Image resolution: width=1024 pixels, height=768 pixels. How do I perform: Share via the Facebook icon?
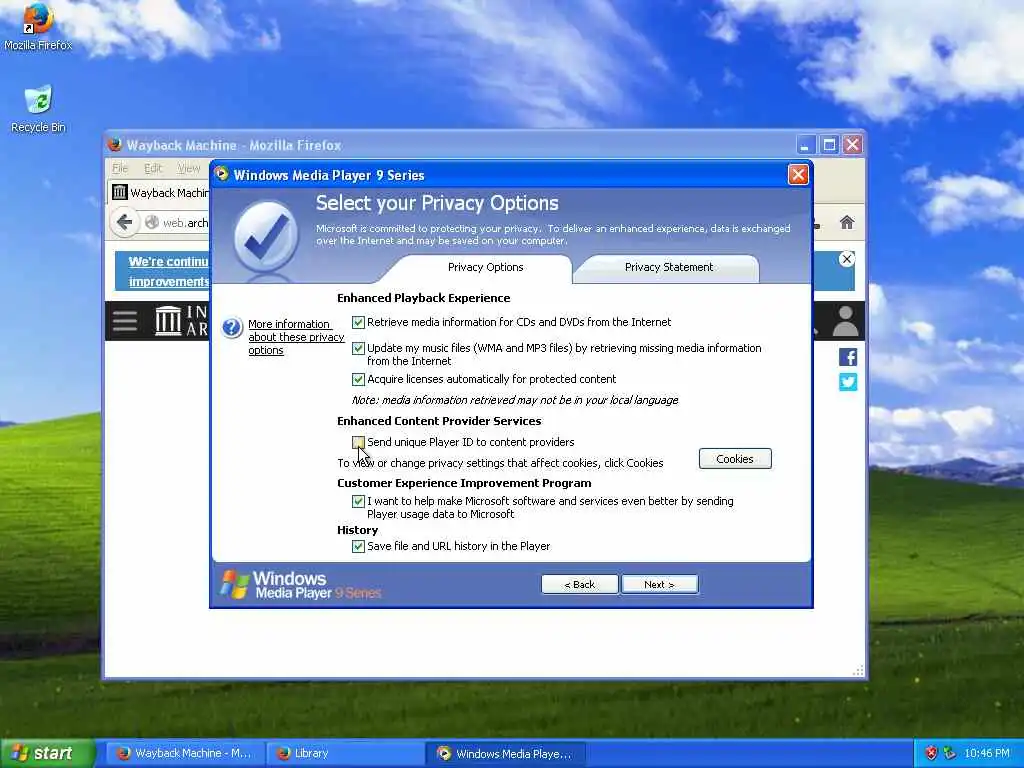(848, 357)
